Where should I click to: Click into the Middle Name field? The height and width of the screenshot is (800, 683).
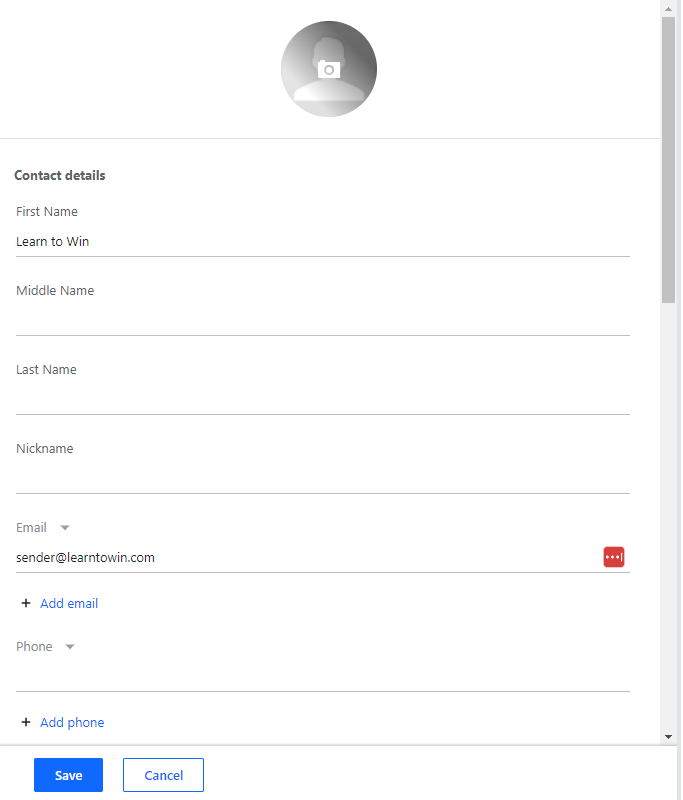[x=322, y=321]
